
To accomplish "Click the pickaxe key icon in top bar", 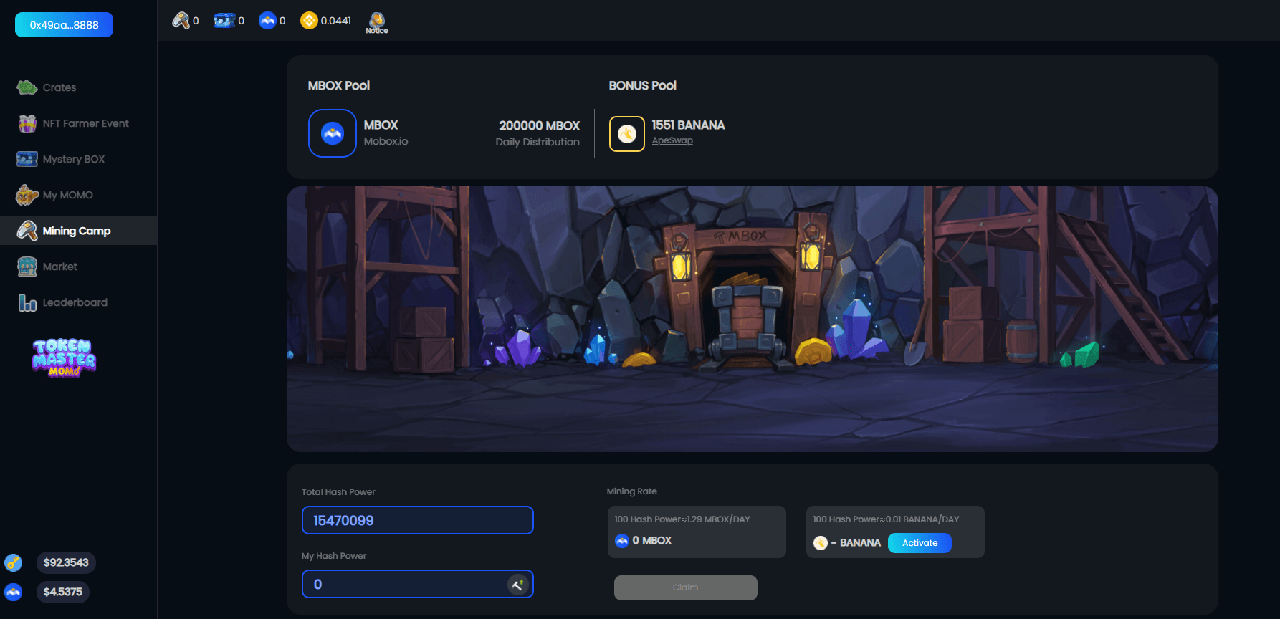I will tap(181, 20).
